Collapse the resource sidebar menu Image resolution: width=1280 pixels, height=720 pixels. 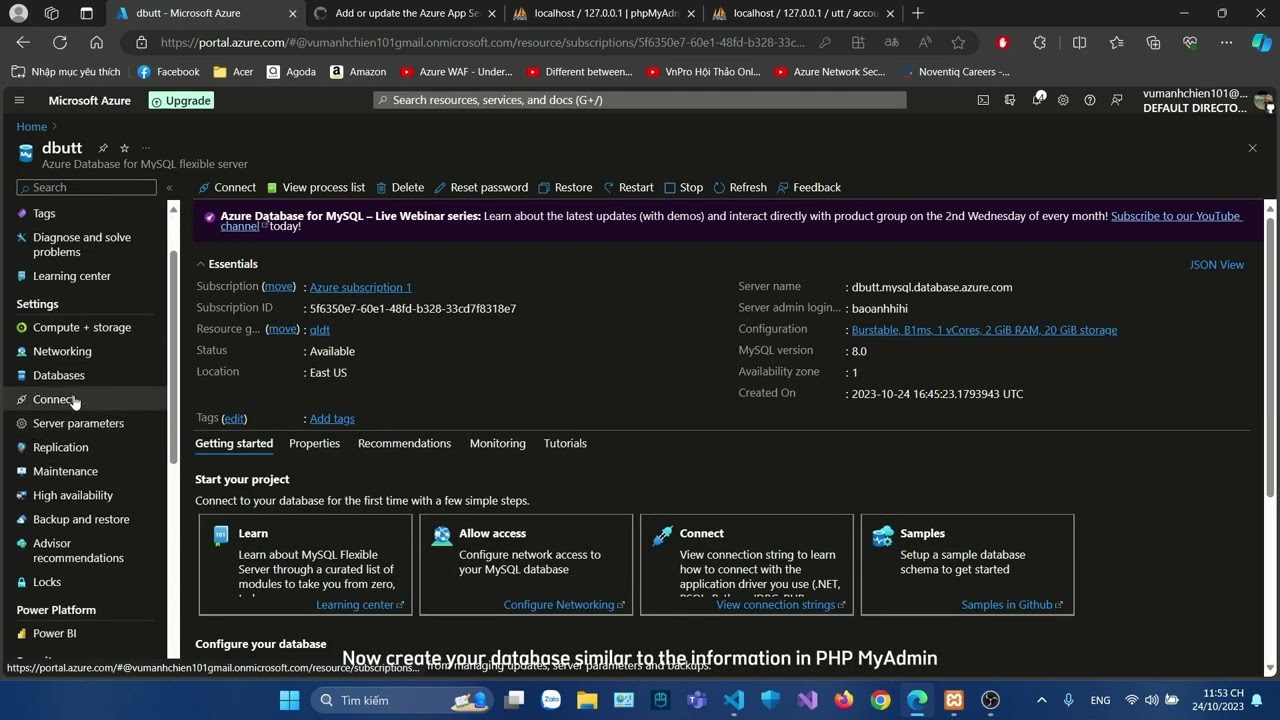[x=169, y=187]
